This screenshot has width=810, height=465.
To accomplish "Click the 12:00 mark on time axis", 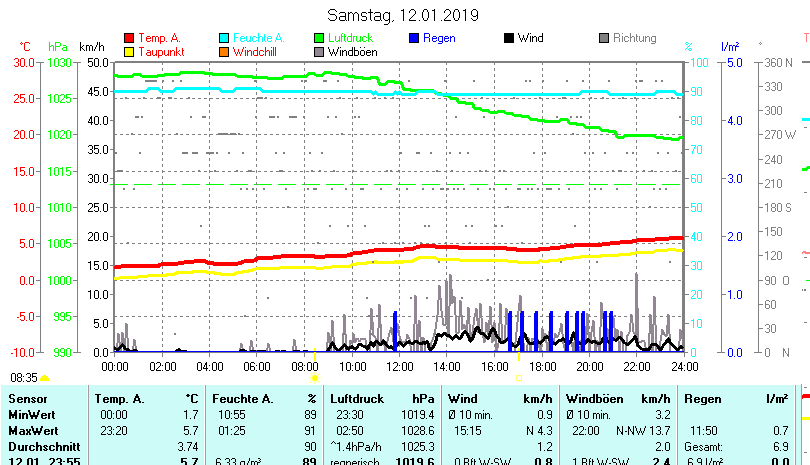I will [399, 367].
